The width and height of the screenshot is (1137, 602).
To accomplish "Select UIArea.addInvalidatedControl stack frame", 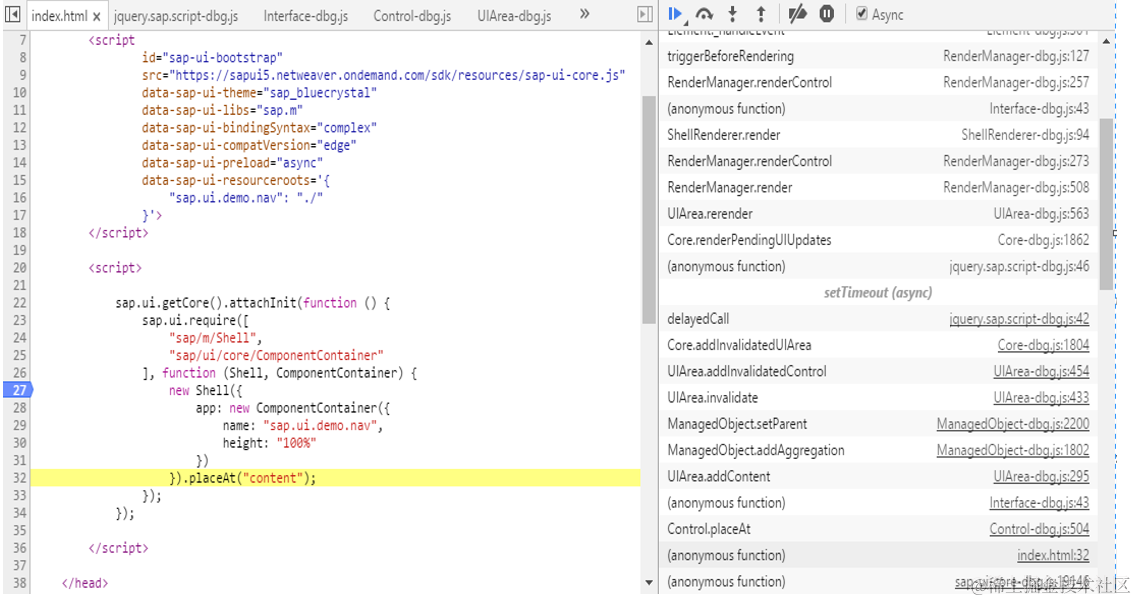I will click(878, 371).
